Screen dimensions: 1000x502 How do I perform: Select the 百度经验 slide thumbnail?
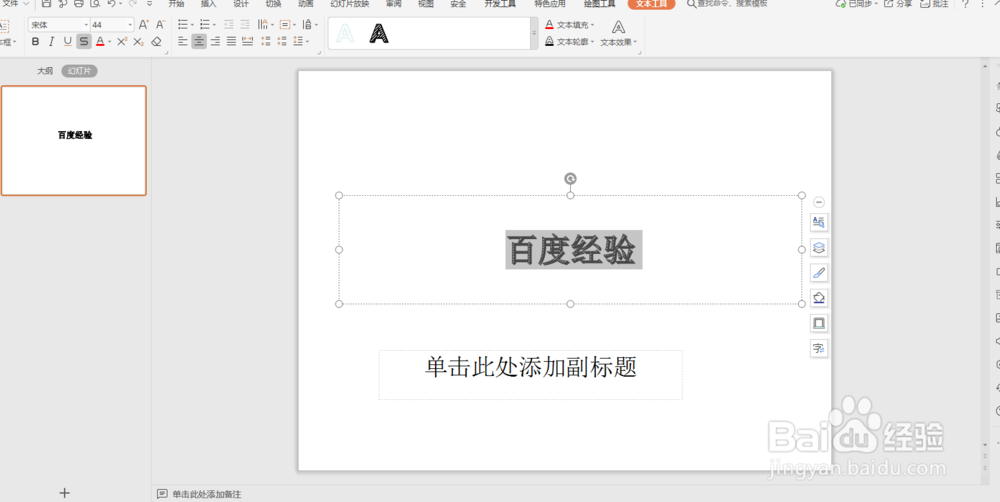(x=73, y=140)
